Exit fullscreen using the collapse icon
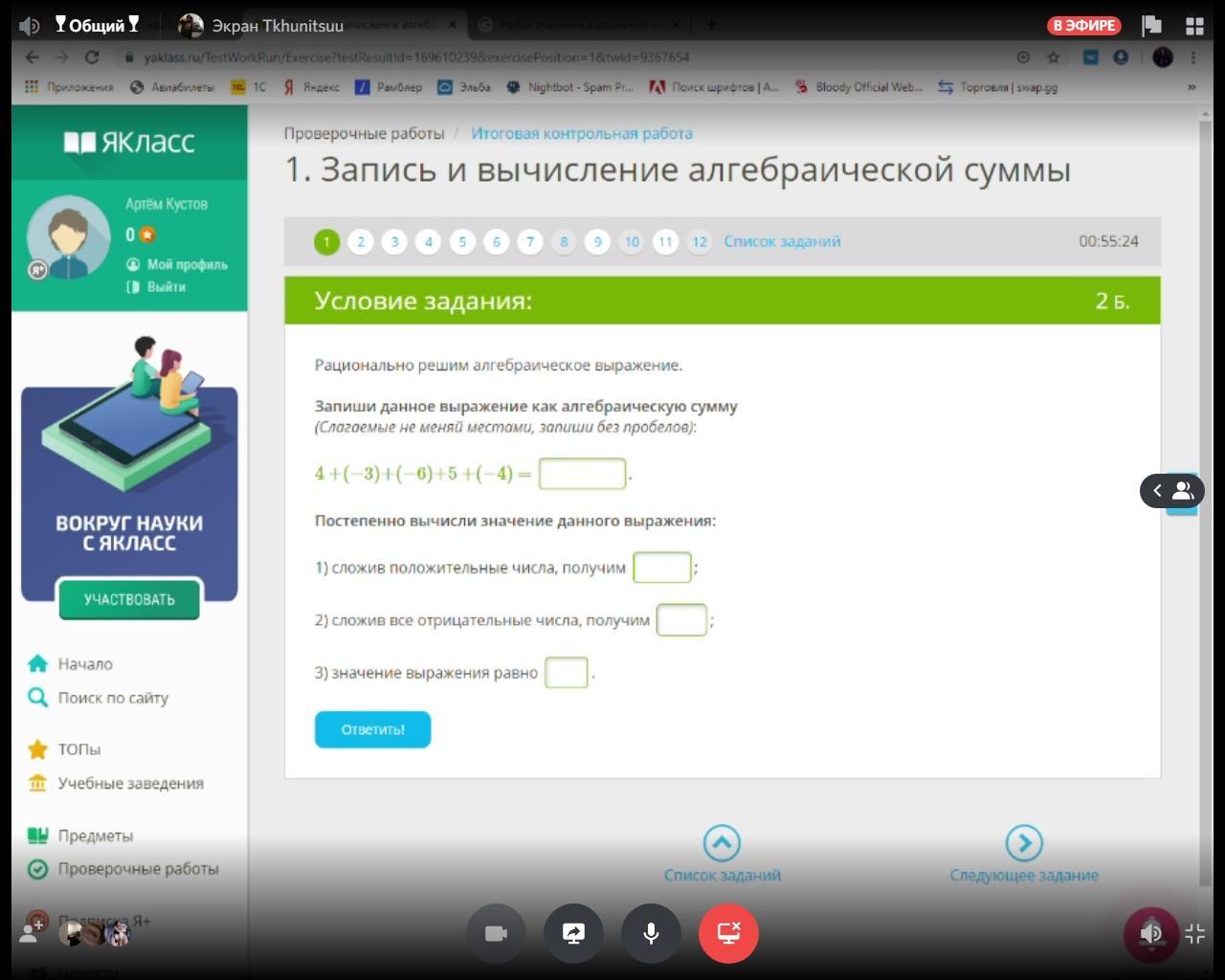This screenshot has width=1225, height=980. click(x=1194, y=934)
